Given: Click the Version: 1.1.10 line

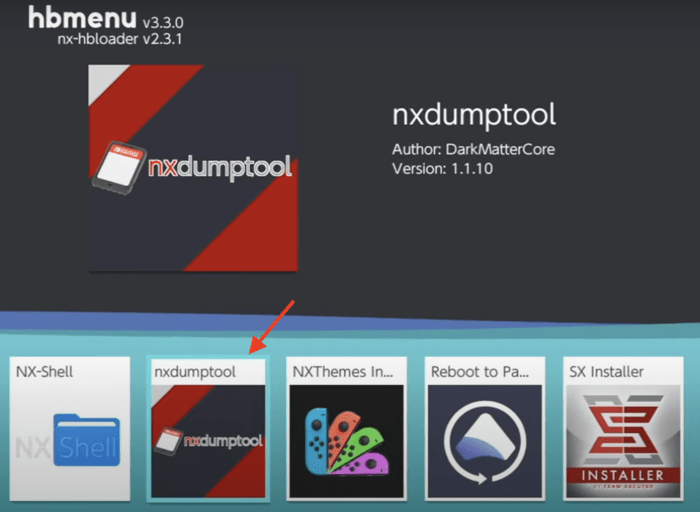Looking at the screenshot, I should pos(442,169).
